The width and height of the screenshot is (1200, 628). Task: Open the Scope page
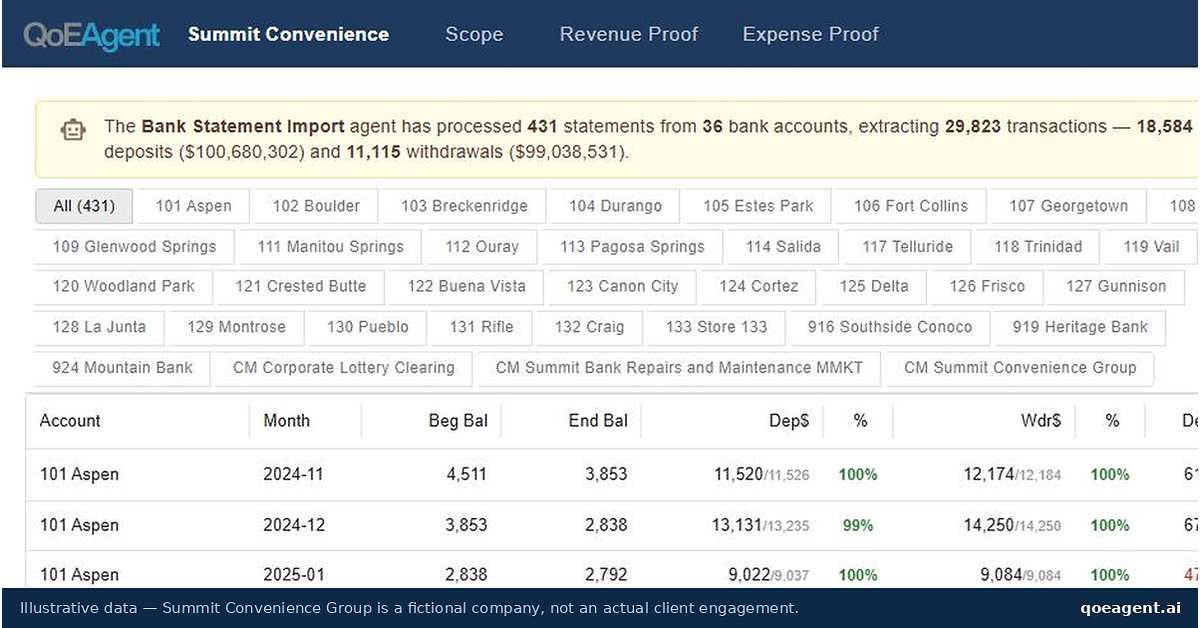pos(474,34)
